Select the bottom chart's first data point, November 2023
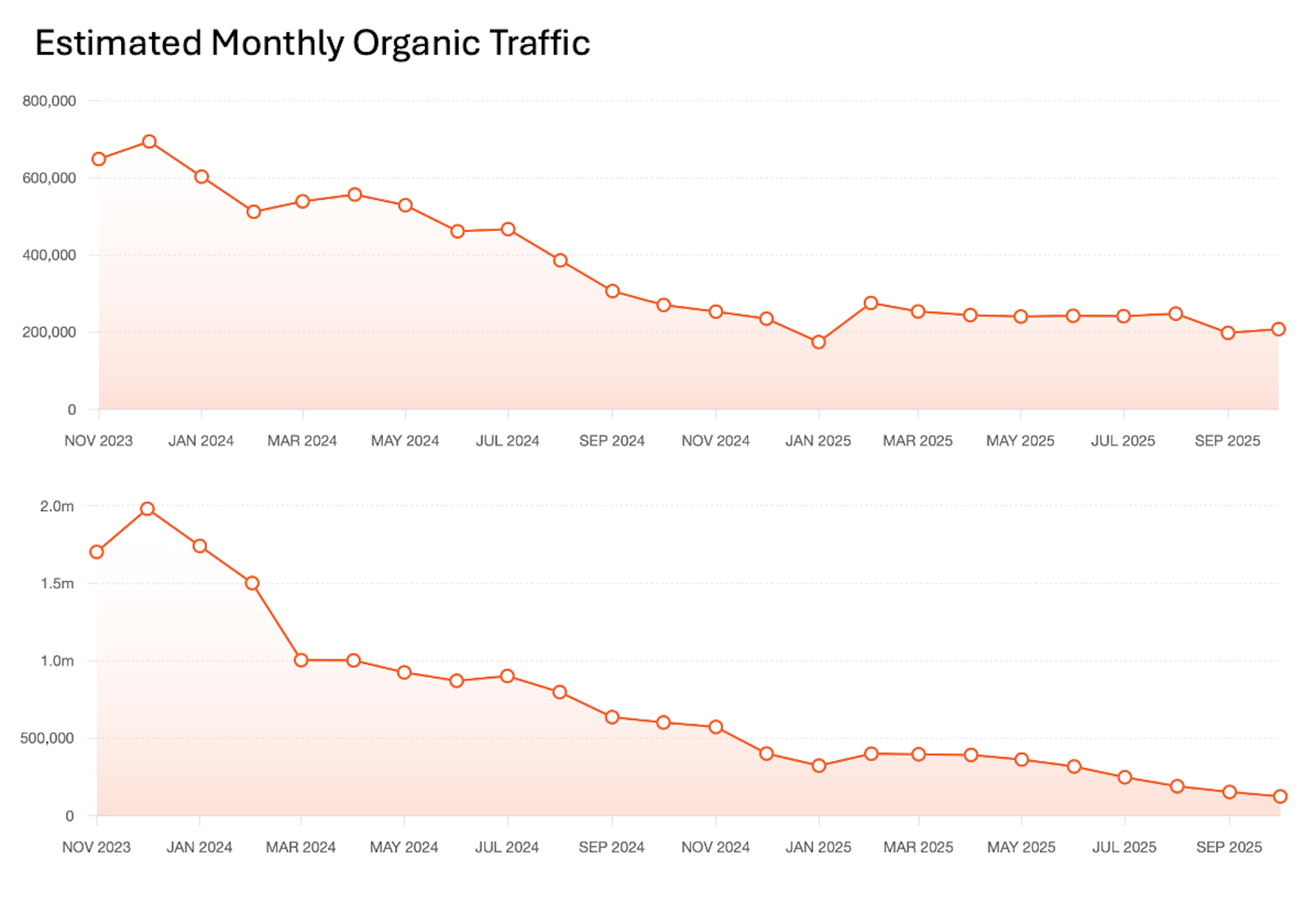Screen dimensions: 1316x903 97,552
